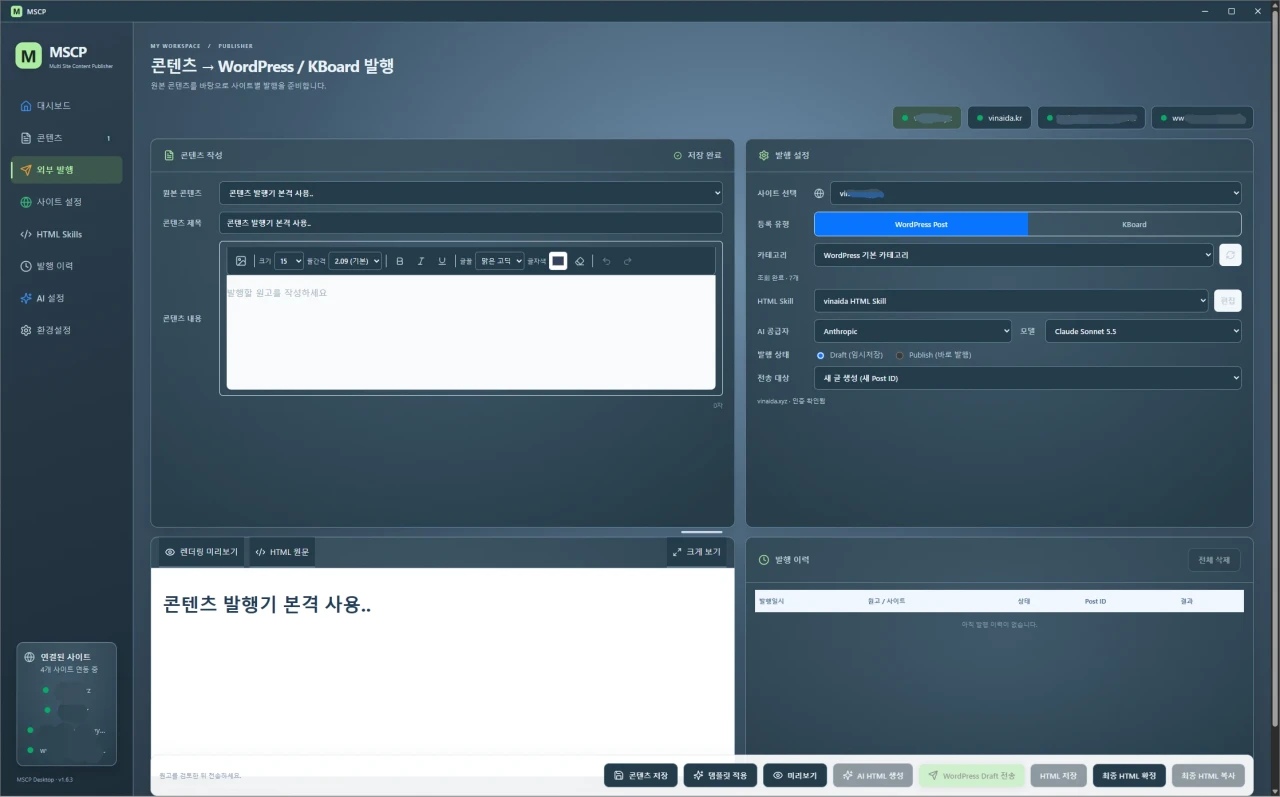Click the MSCP logo icon
Viewport: 1280px width, 797px height.
tap(29, 56)
